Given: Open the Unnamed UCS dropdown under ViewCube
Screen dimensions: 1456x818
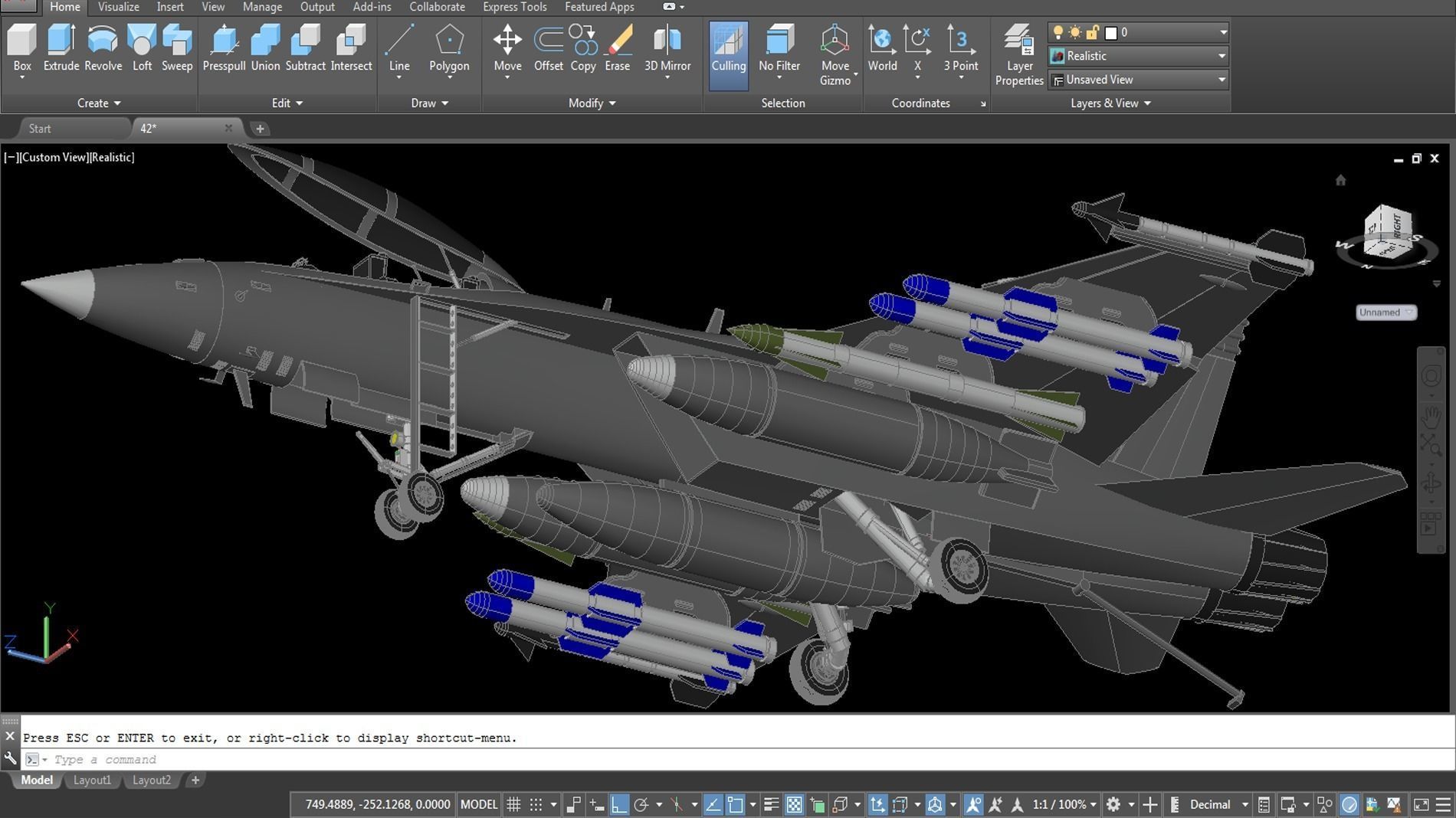Looking at the screenshot, I should (x=1386, y=312).
